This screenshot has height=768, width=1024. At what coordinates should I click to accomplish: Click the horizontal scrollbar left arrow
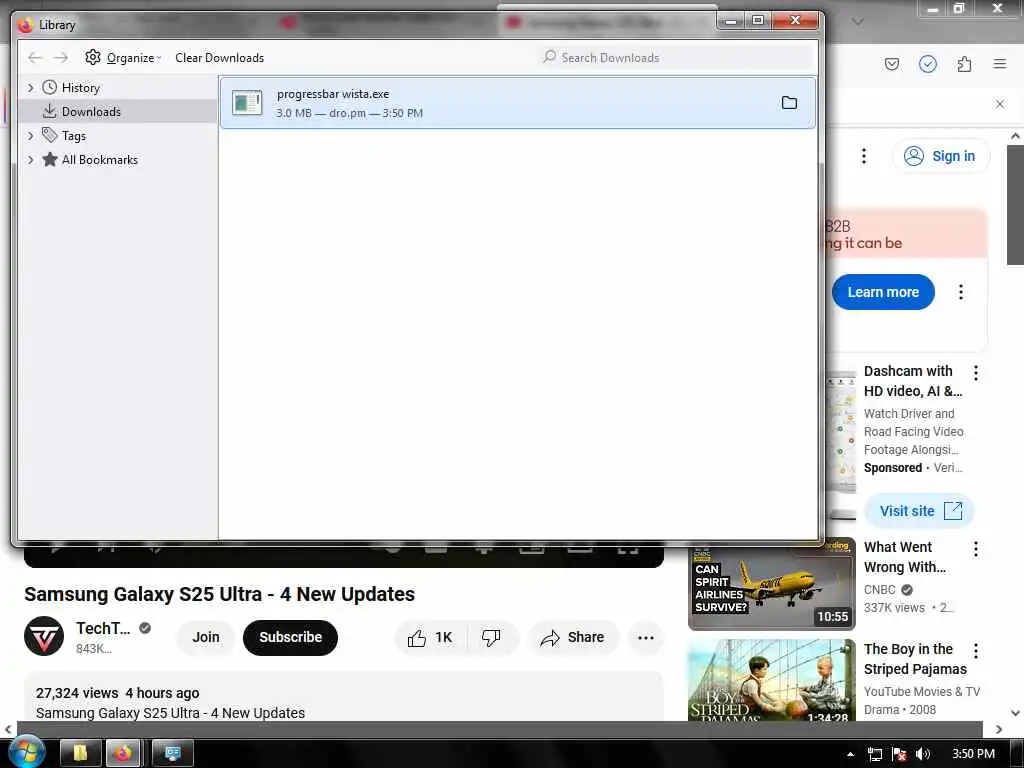click(x=8, y=729)
